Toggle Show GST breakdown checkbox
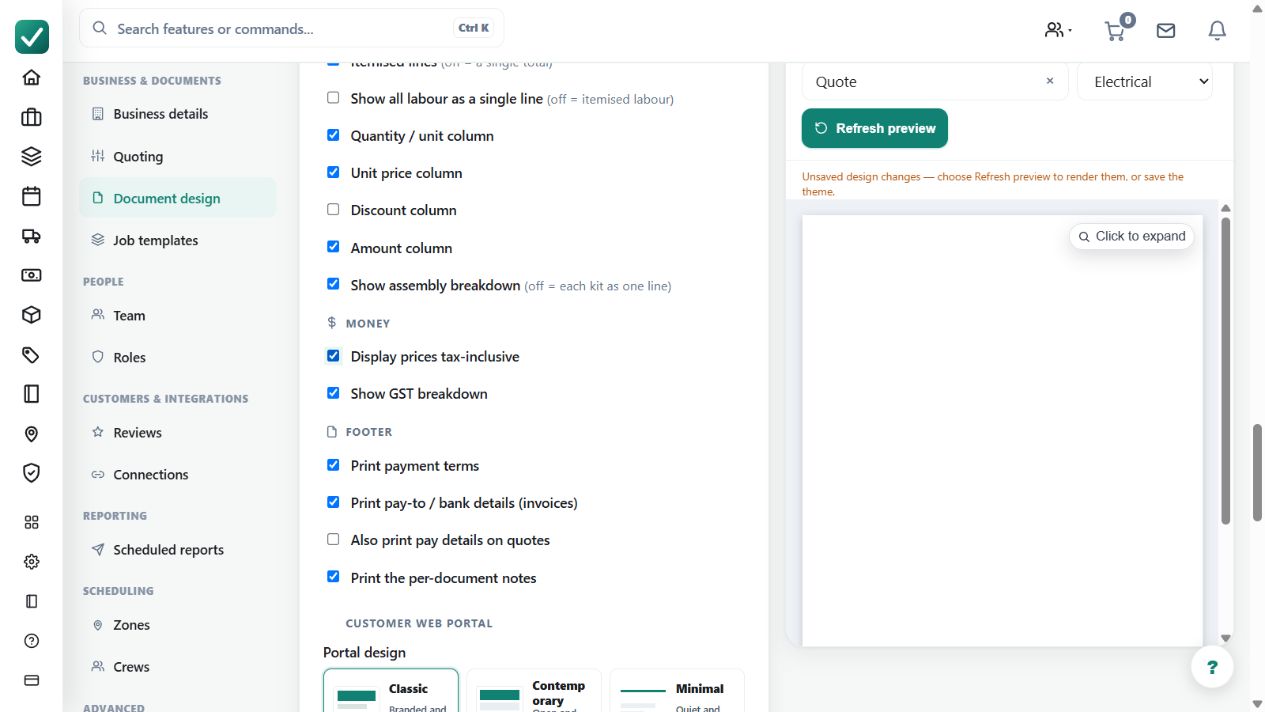 [333, 393]
